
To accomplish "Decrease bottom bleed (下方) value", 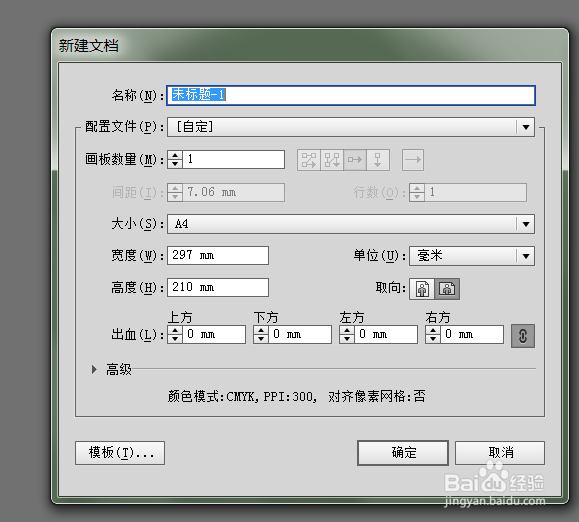I will (x=261, y=339).
